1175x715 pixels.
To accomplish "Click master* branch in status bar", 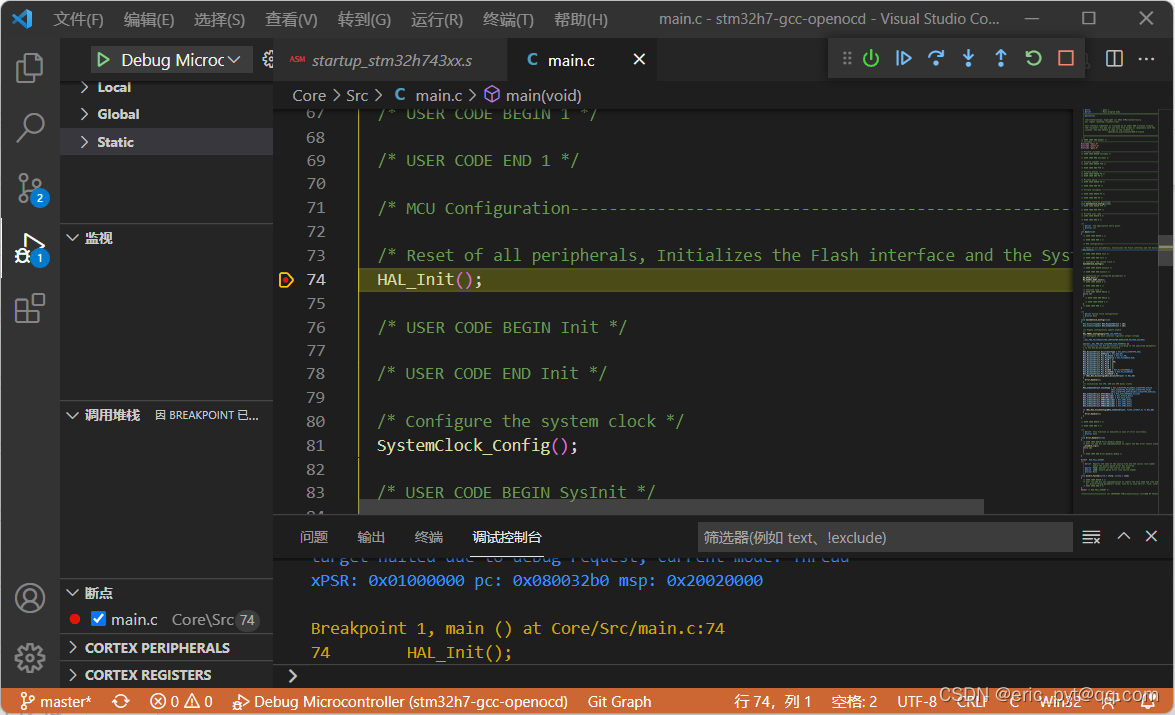I will [x=56, y=702].
